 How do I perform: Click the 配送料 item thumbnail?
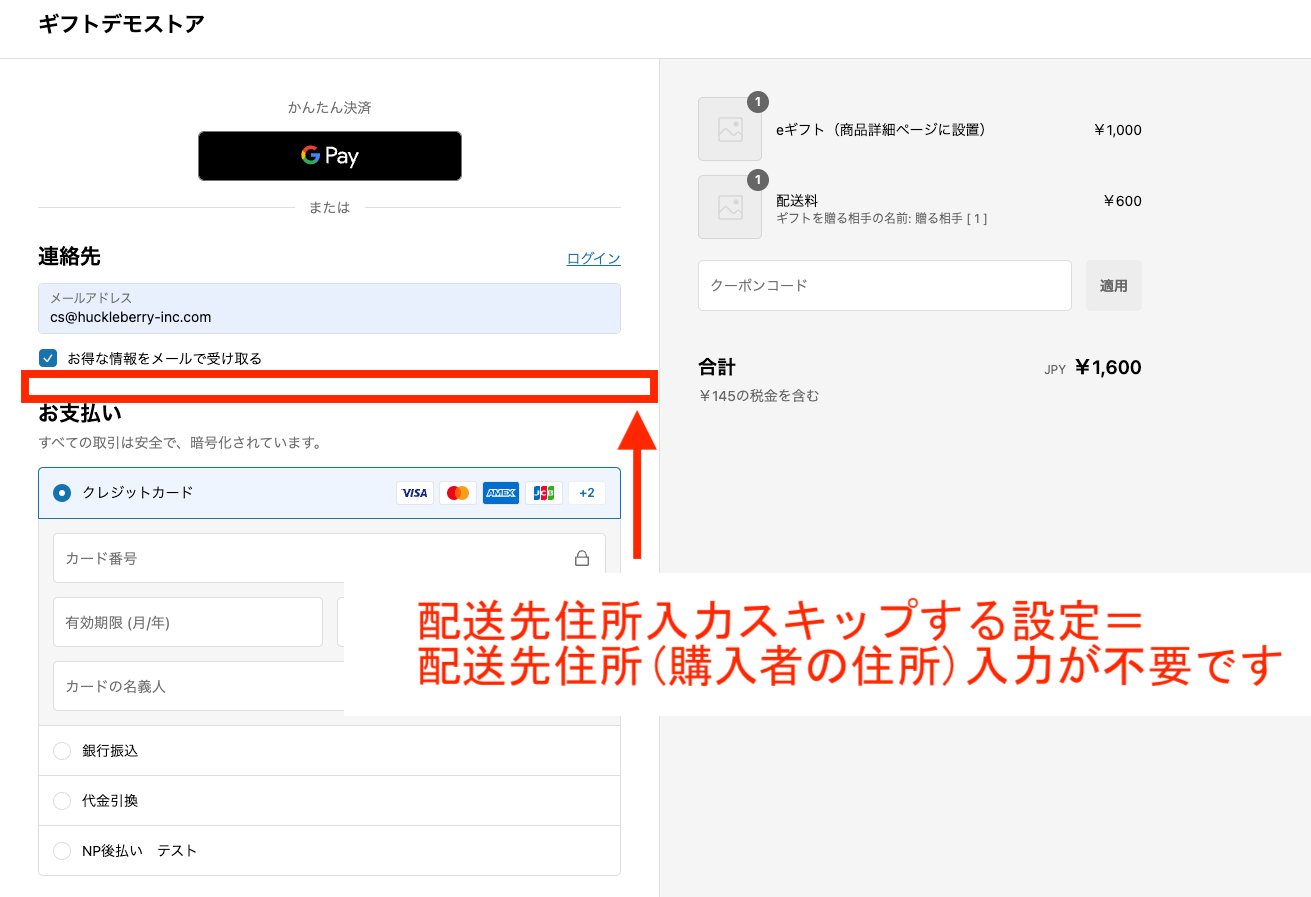pyautogui.click(x=730, y=207)
